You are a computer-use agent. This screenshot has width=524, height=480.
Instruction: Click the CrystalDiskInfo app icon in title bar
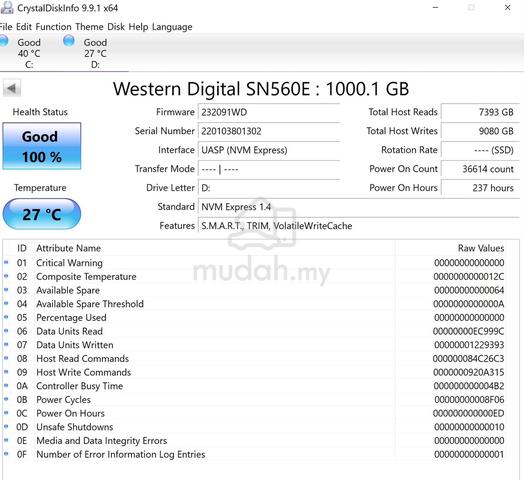pyautogui.click(x=7, y=7)
